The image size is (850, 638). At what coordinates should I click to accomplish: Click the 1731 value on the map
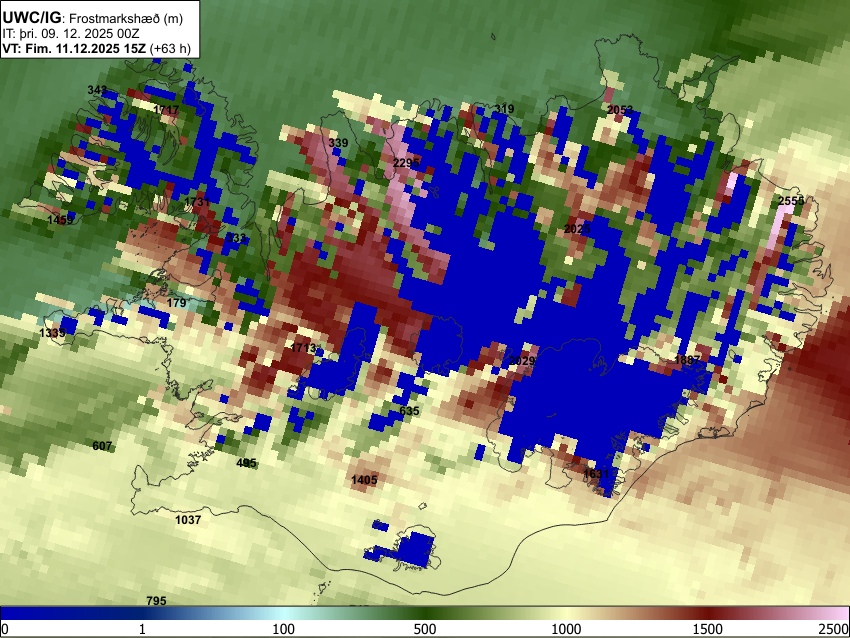click(197, 202)
